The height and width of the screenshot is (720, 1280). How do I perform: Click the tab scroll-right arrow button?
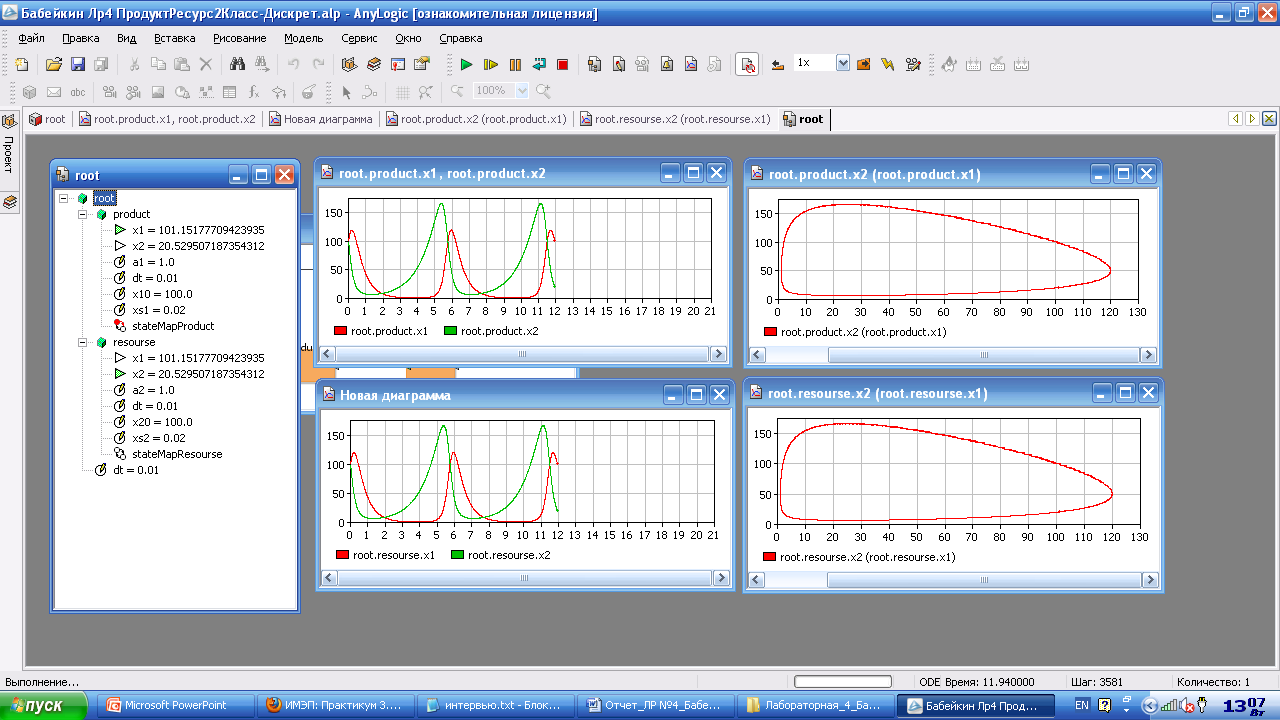click(1251, 119)
